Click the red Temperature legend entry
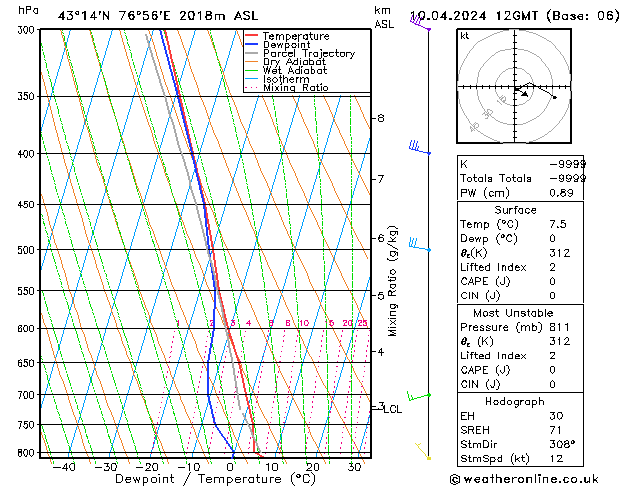 (287, 36)
